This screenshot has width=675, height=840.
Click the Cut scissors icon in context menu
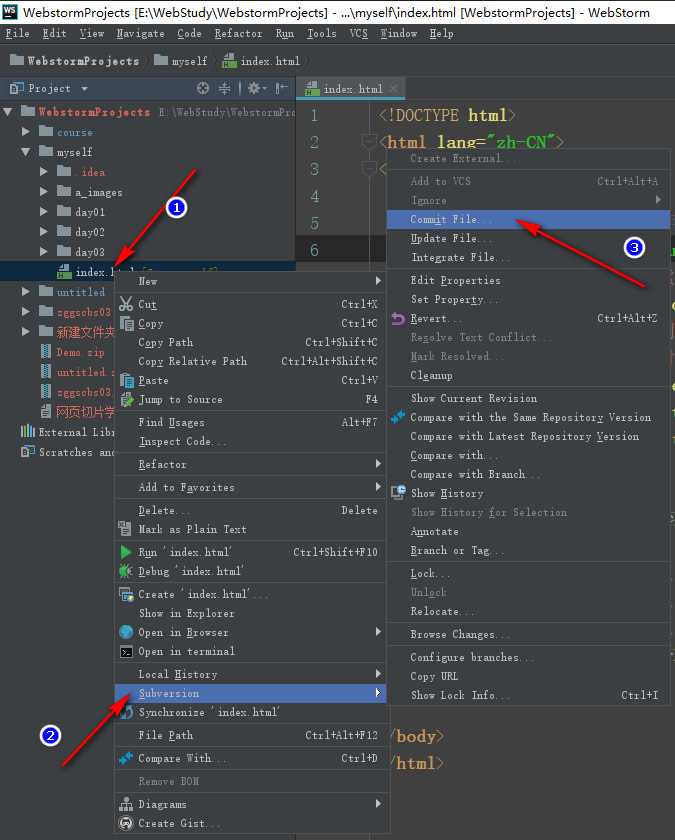[126, 304]
